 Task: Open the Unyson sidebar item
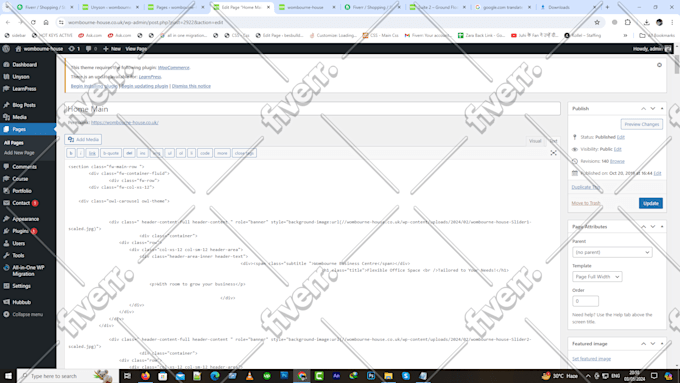[21, 77]
